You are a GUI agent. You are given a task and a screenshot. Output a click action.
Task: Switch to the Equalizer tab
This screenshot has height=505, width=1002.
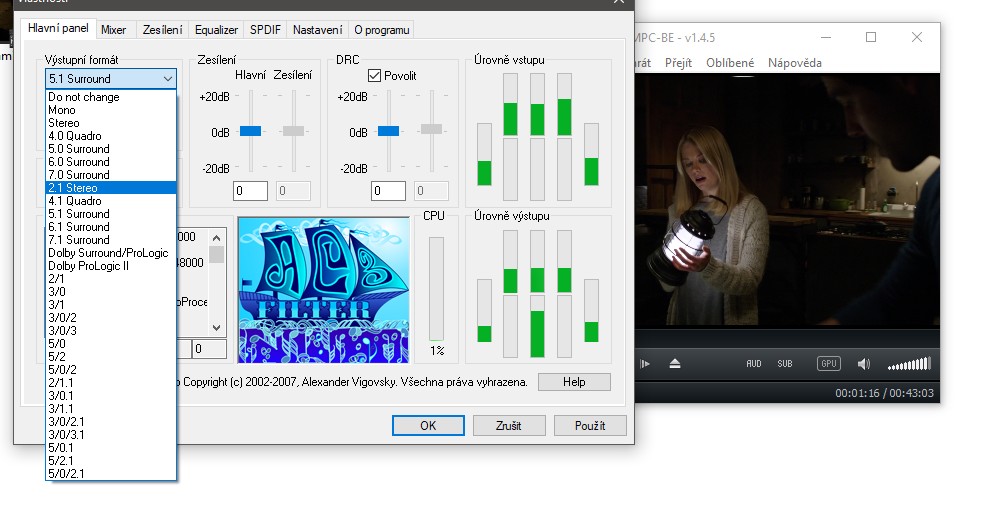click(x=216, y=30)
